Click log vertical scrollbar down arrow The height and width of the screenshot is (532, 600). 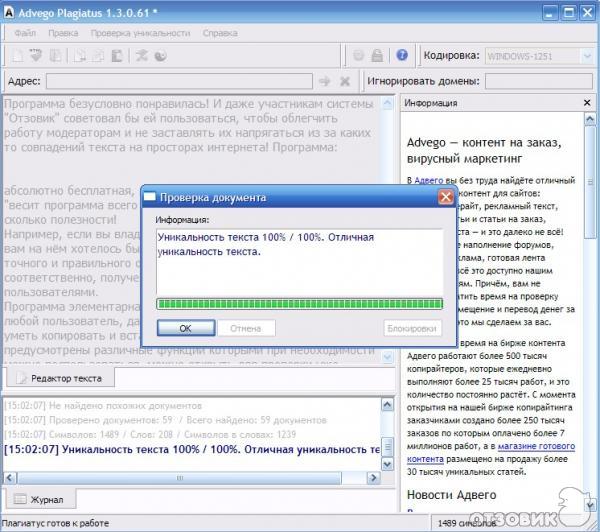tap(387, 464)
